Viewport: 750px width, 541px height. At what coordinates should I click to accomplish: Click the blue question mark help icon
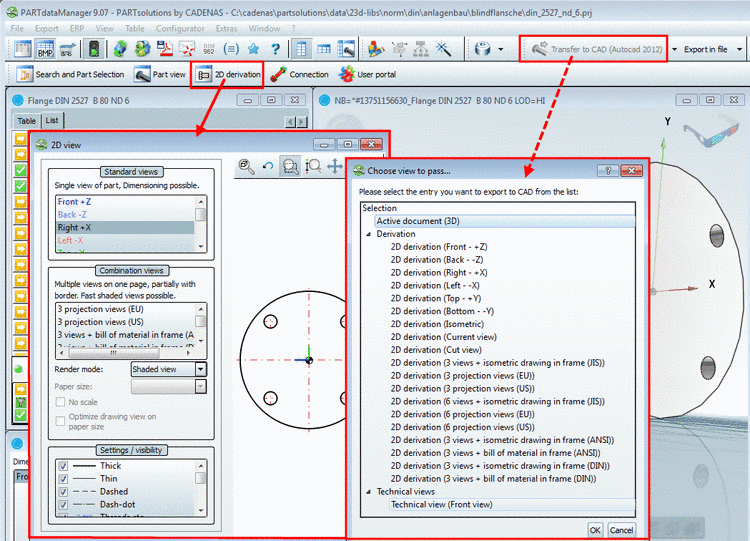coord(275,49)
